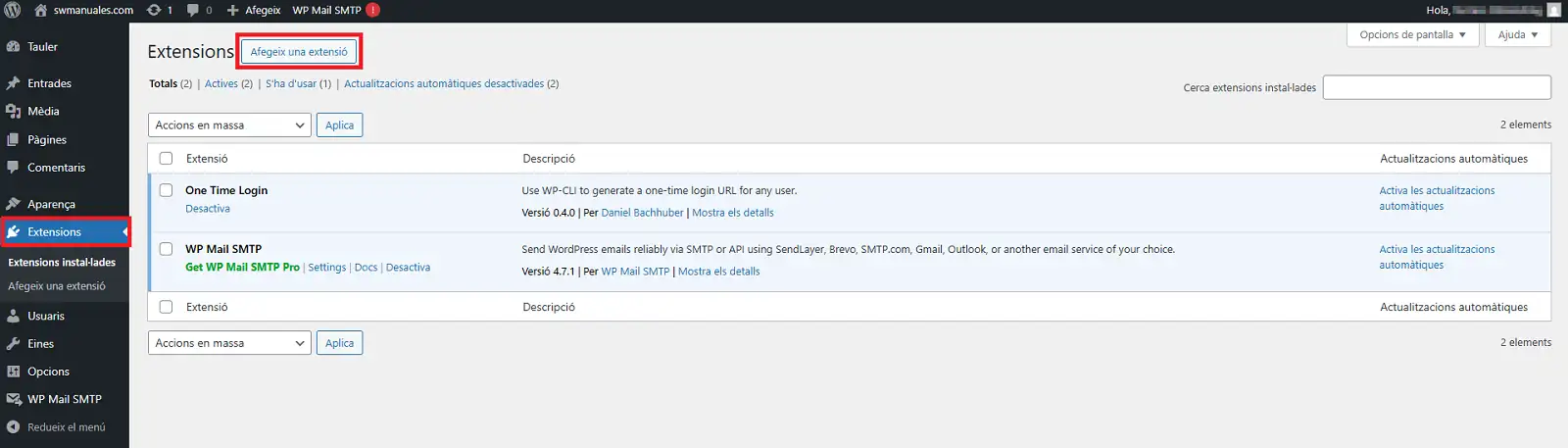Filter by Totals (2)
Viewport: 1568px width, 448px height.
pos(171,83)
